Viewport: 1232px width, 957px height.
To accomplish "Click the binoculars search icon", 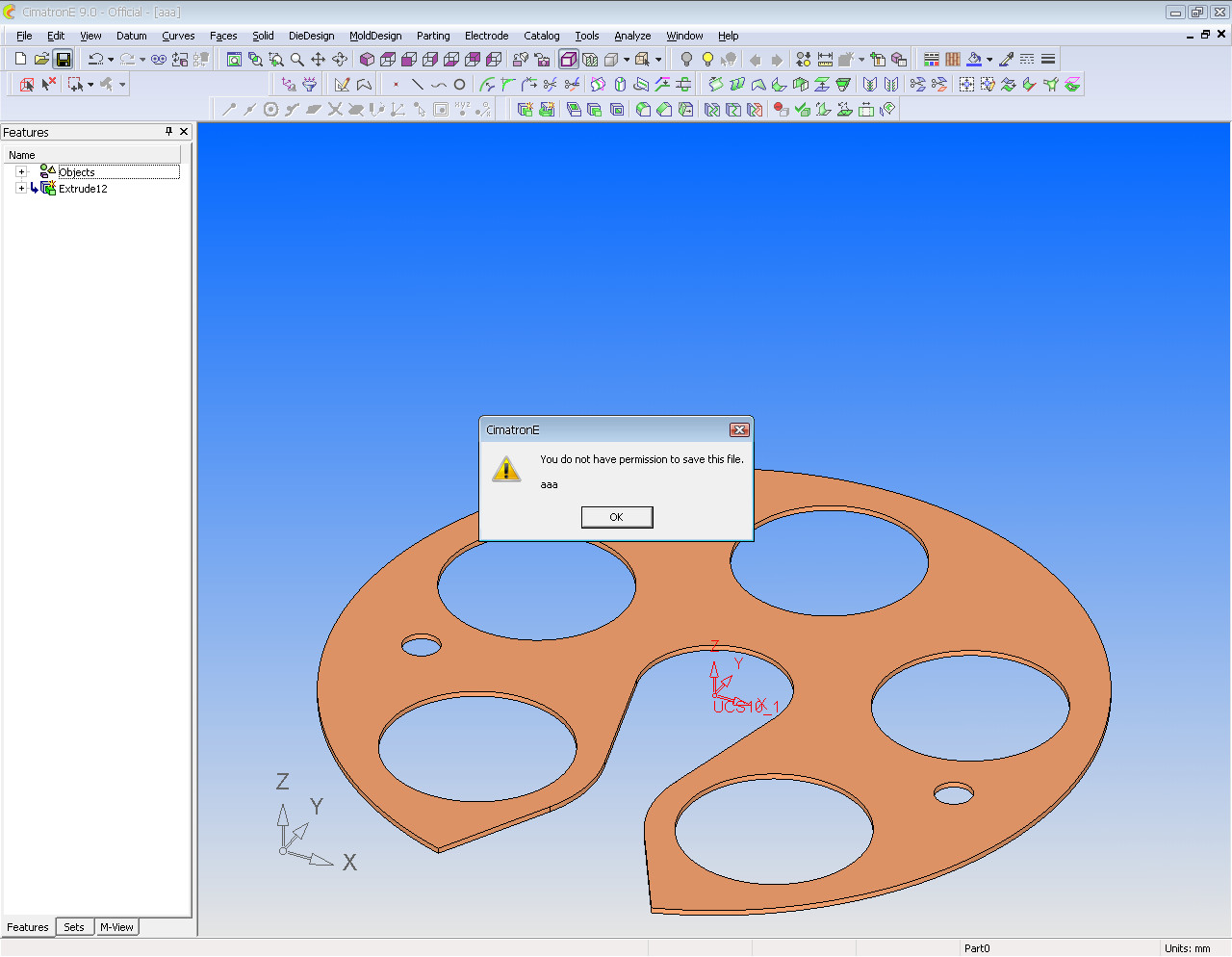I will click(159, 59).
